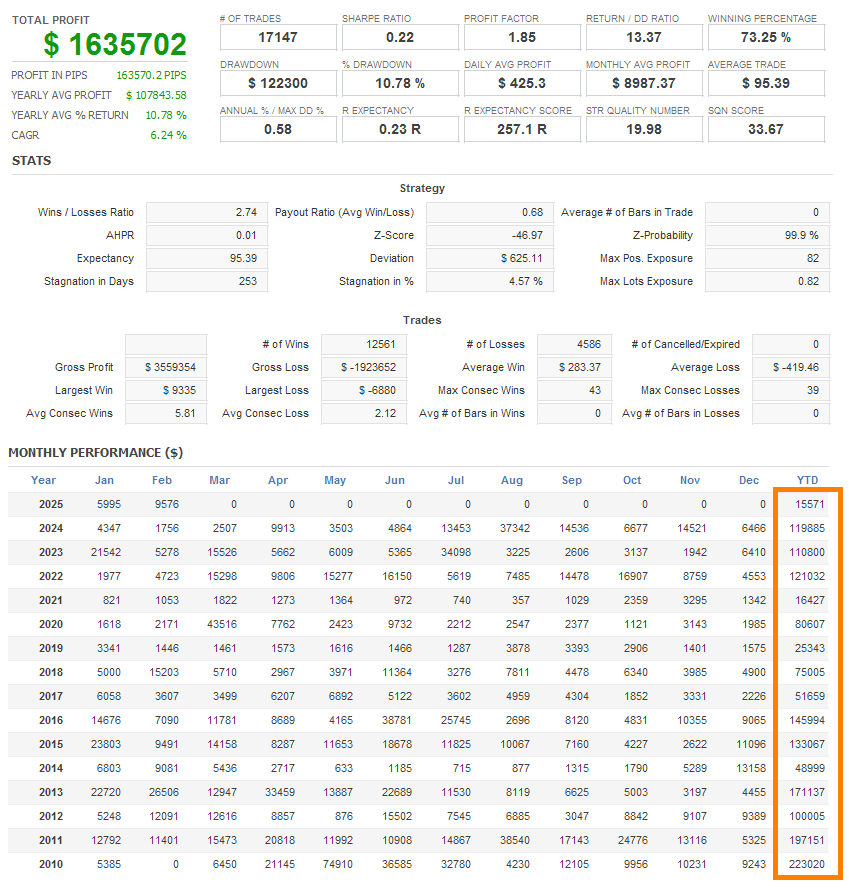Click the 2016 Jun value 38781
The width and height of the screenshot is (849, 889).
(397, 720)
